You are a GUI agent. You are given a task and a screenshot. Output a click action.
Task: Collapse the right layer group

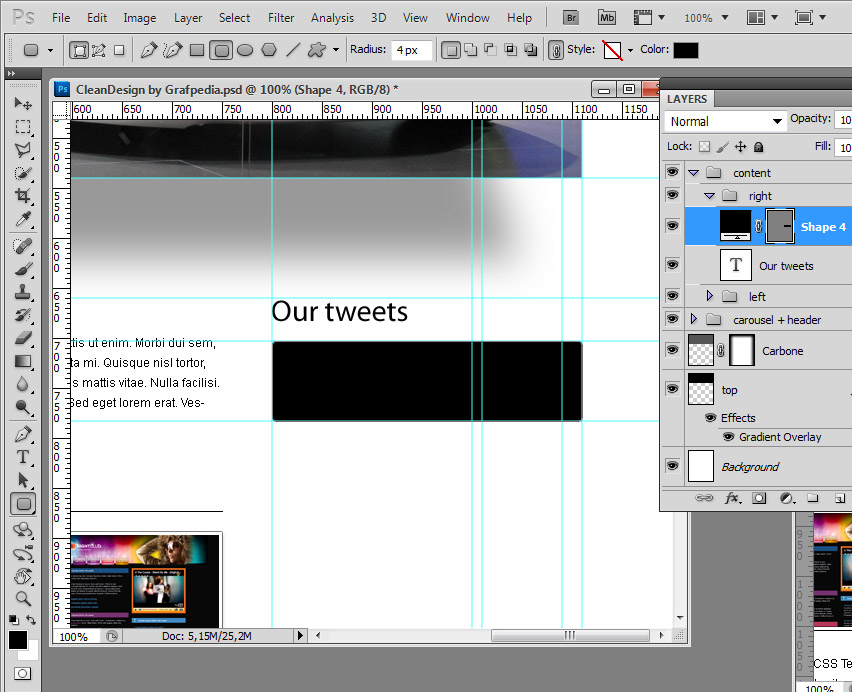point(710,196)
